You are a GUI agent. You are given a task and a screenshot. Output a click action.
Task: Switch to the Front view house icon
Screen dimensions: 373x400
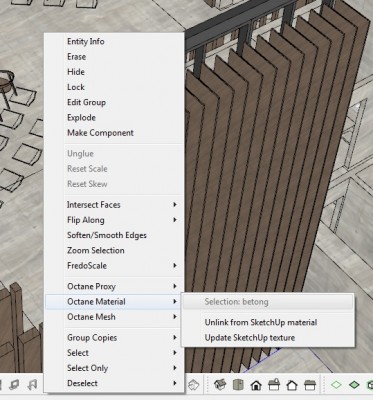click(256, 385)
